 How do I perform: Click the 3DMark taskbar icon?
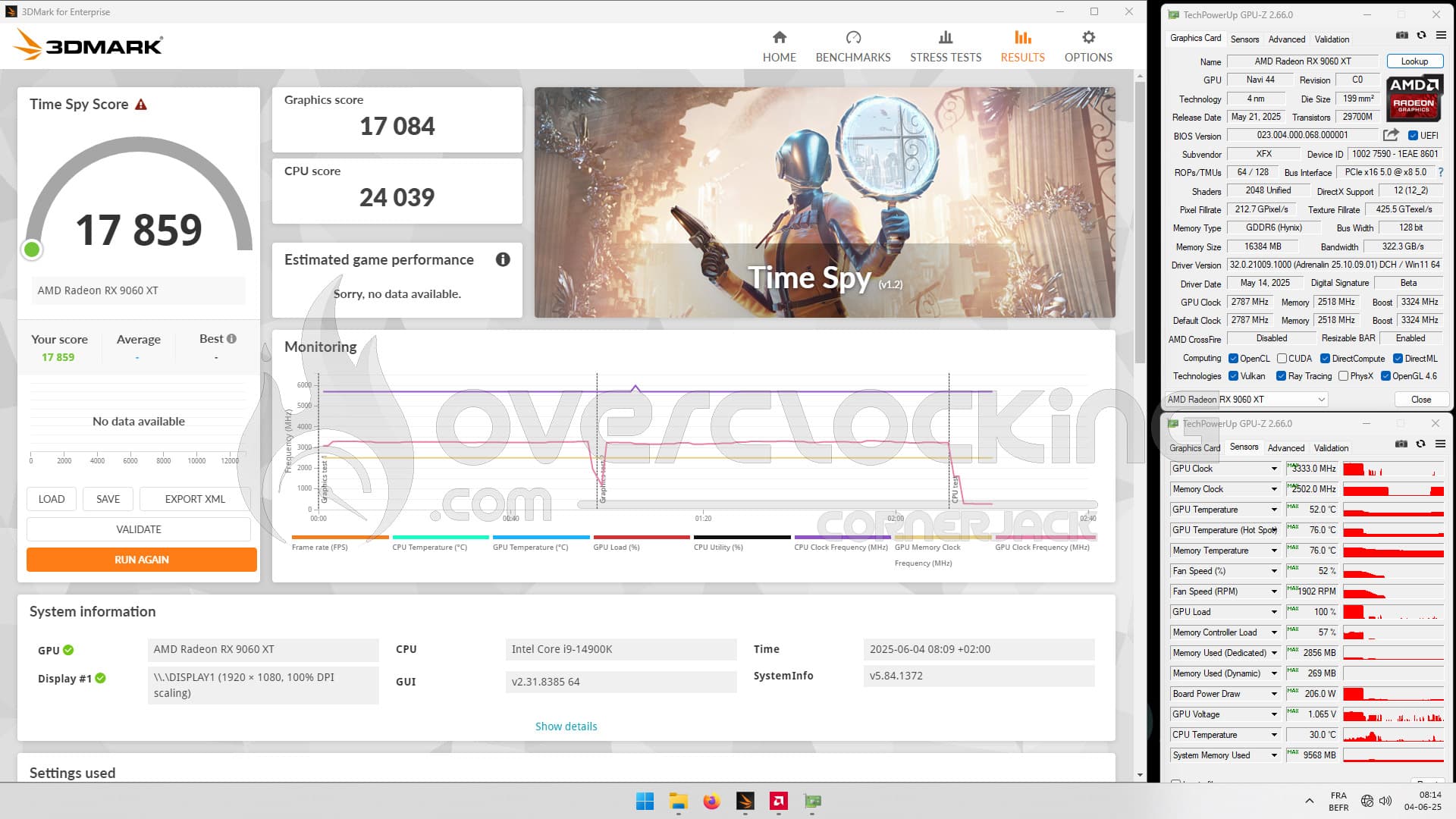745,801
